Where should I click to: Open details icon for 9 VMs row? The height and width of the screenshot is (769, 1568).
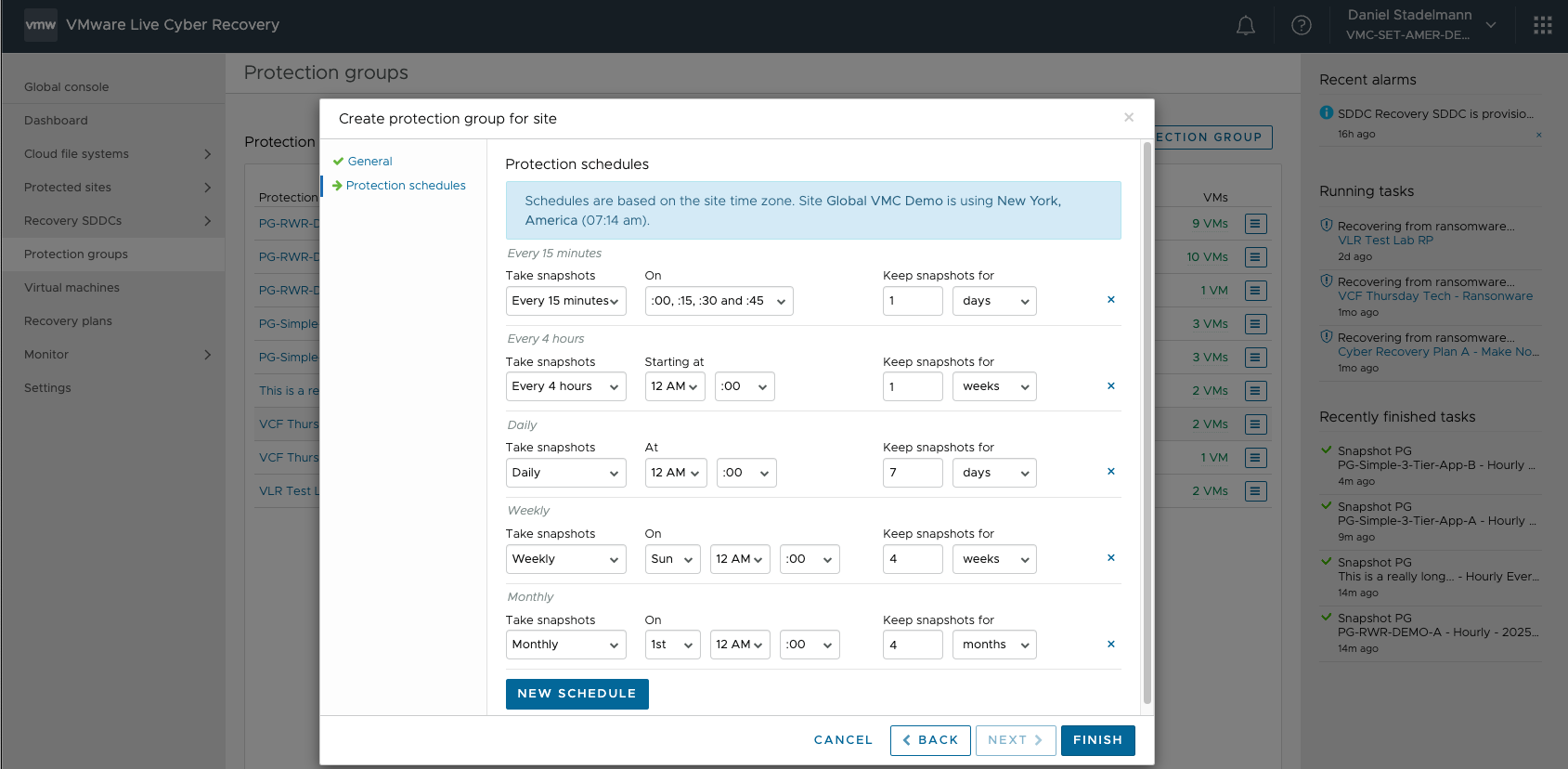(1256, 224)
